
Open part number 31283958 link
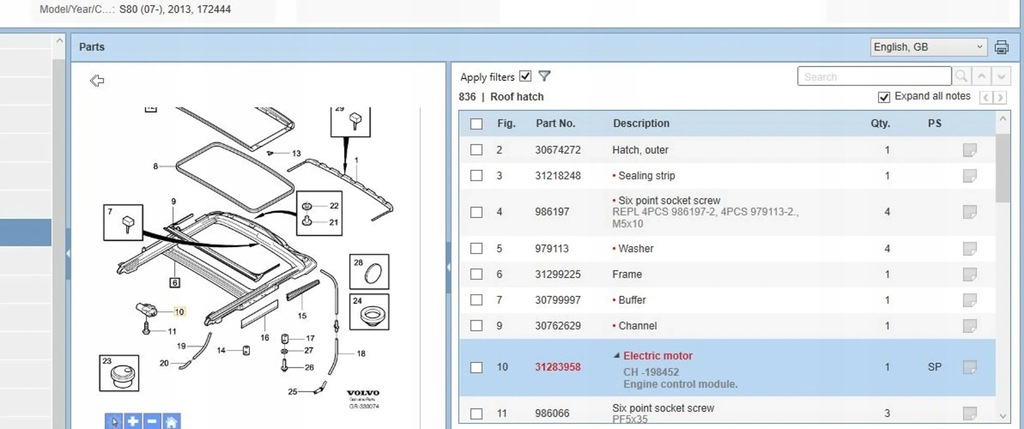[558, 367]
